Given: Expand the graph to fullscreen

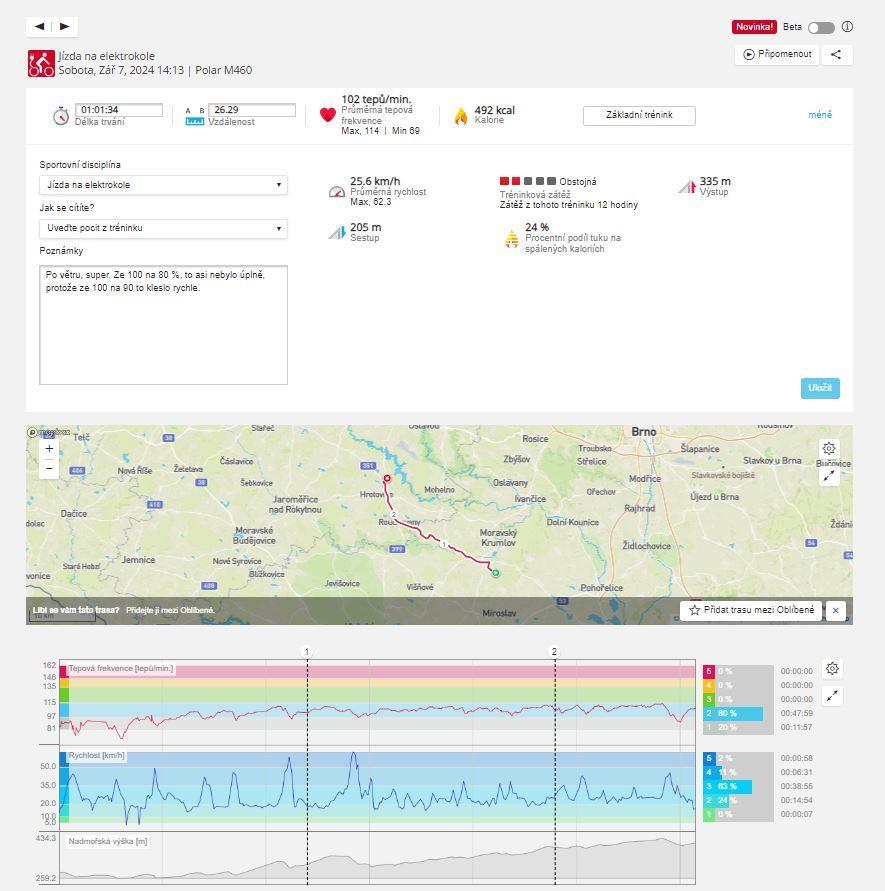Looking at the screenshot, I should [x=832, y=696].
